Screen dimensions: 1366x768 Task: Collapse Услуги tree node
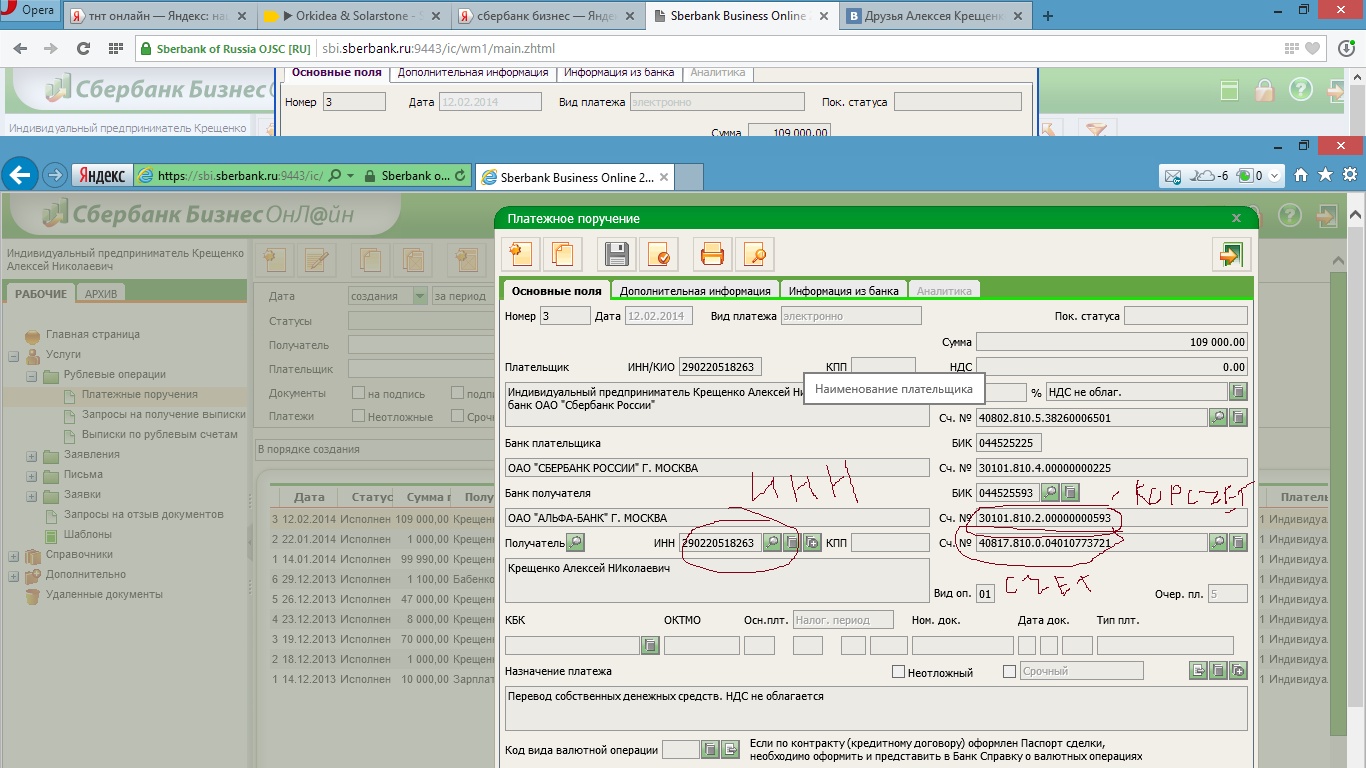pyautogui.click(x=14, y=355)
